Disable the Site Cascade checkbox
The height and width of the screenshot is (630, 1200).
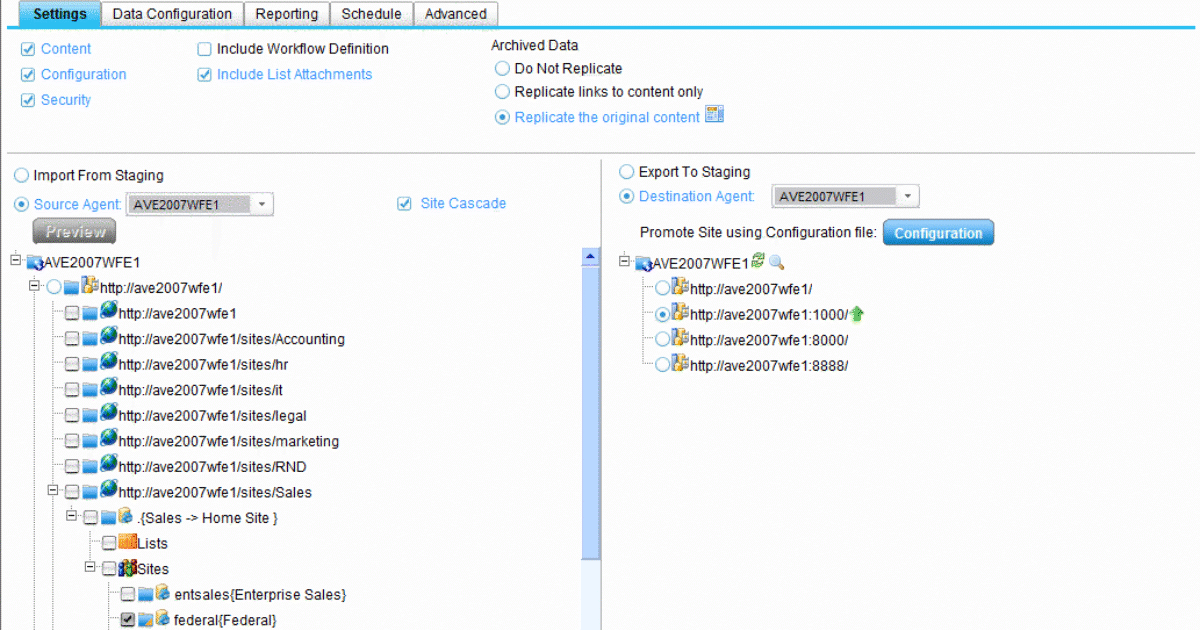tap(404, 203)
